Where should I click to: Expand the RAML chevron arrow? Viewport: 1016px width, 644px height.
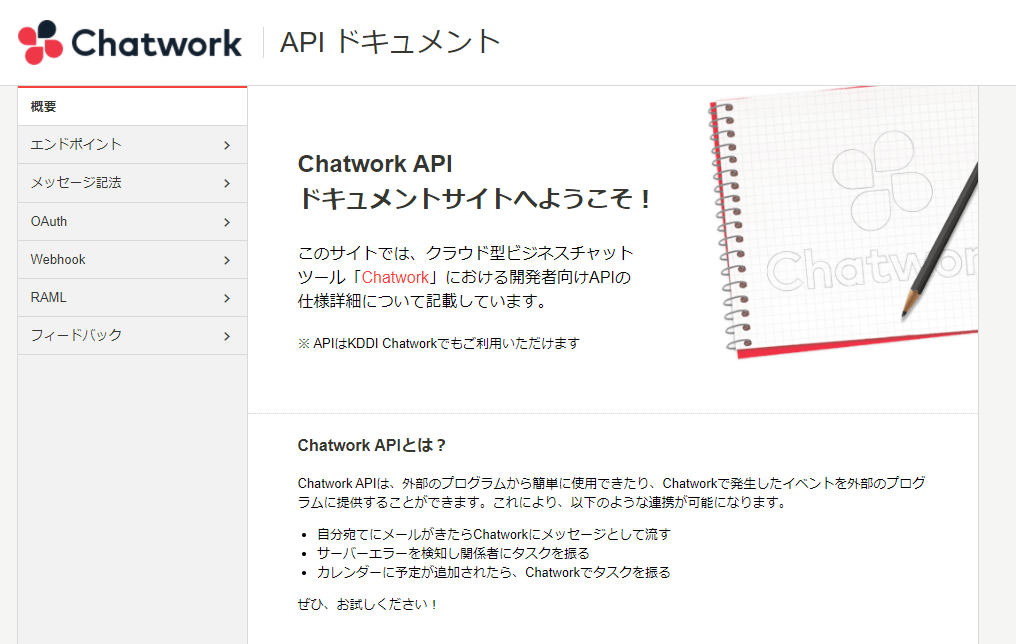coord(227,298)
